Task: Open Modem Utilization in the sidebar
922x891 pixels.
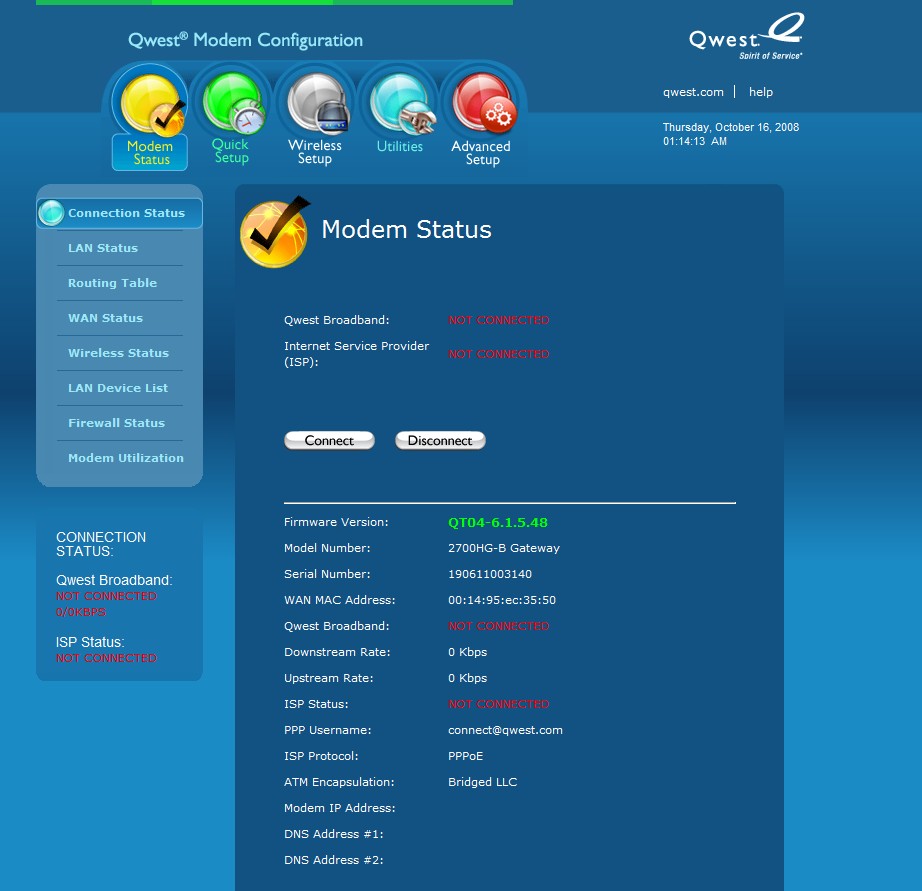Action: (x=126, y=458)
